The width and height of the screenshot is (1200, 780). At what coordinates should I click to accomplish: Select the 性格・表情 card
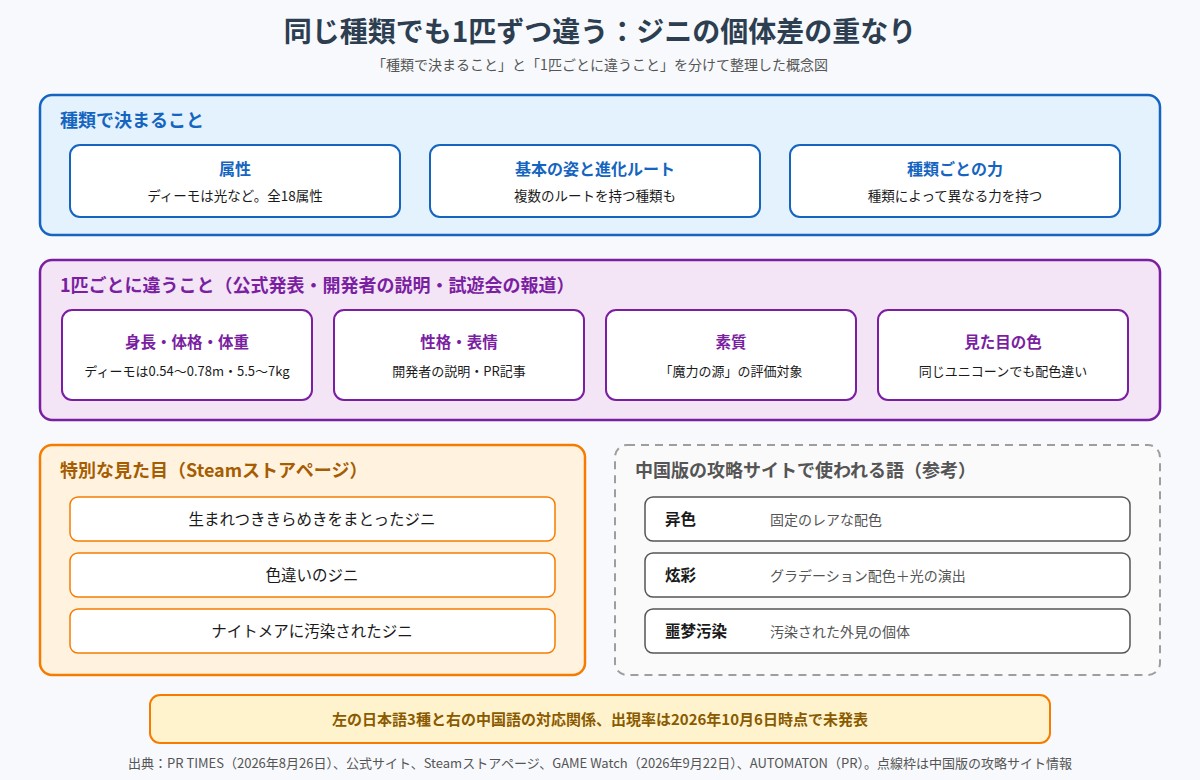[459, 355]
